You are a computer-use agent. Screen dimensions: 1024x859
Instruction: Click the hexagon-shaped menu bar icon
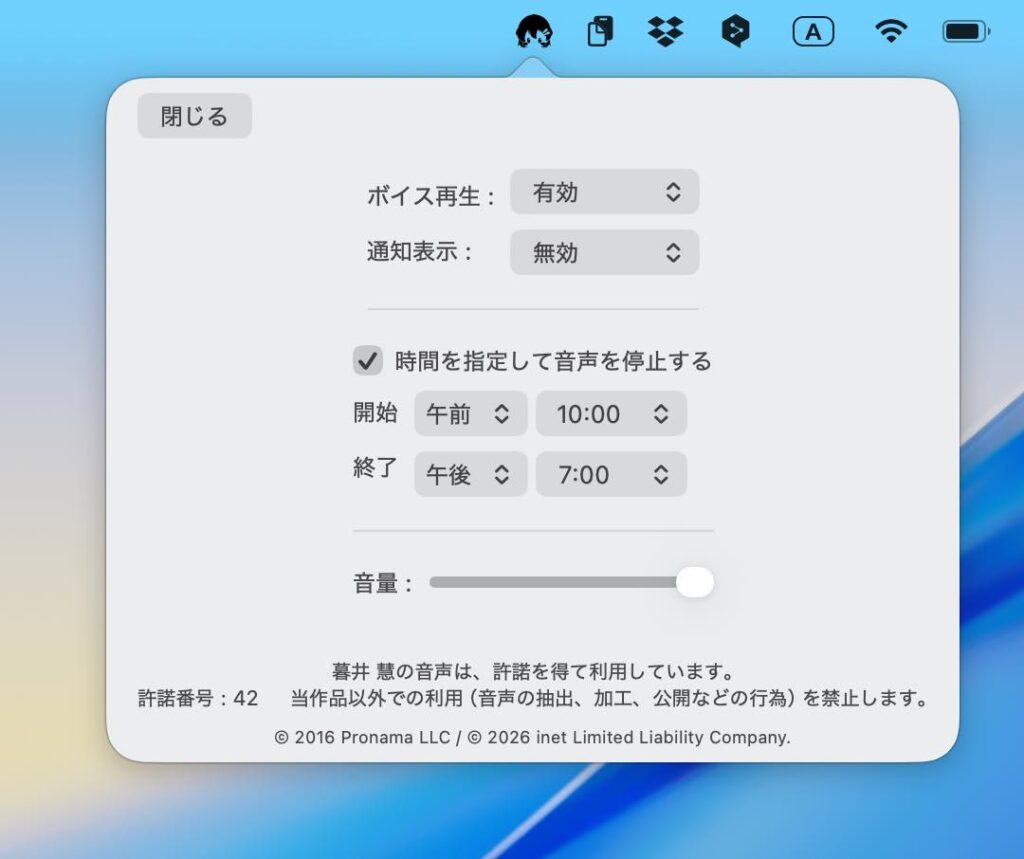tap(735, 32)
